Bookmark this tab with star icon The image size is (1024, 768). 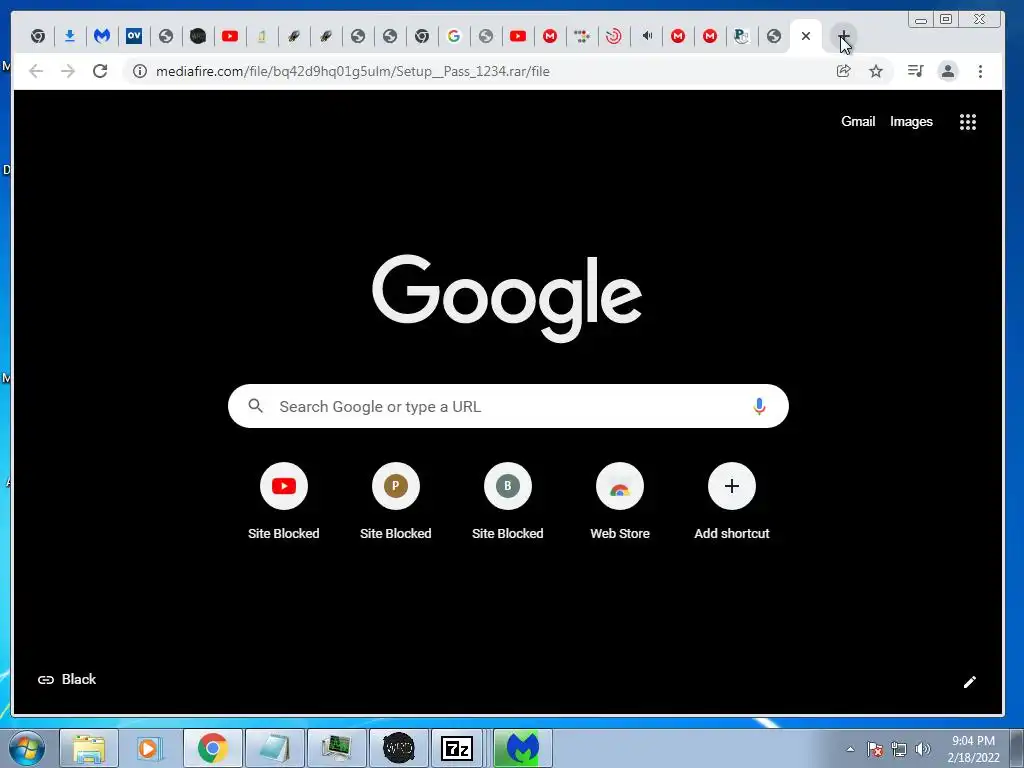pos(876,71)
